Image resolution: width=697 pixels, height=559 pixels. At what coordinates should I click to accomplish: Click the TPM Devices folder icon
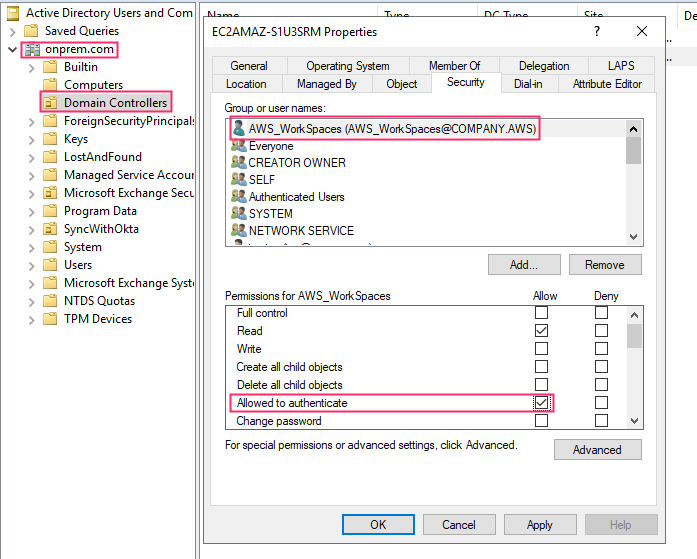pos(50,319)
